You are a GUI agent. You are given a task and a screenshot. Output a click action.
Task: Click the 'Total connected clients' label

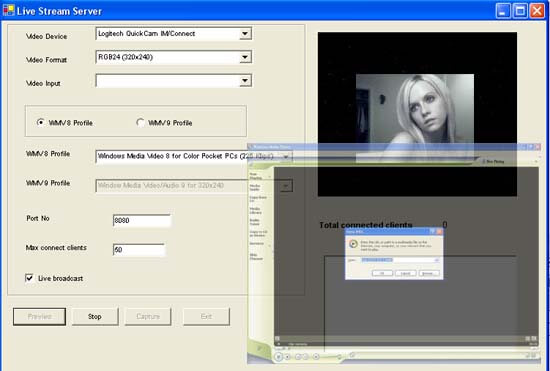365,225
